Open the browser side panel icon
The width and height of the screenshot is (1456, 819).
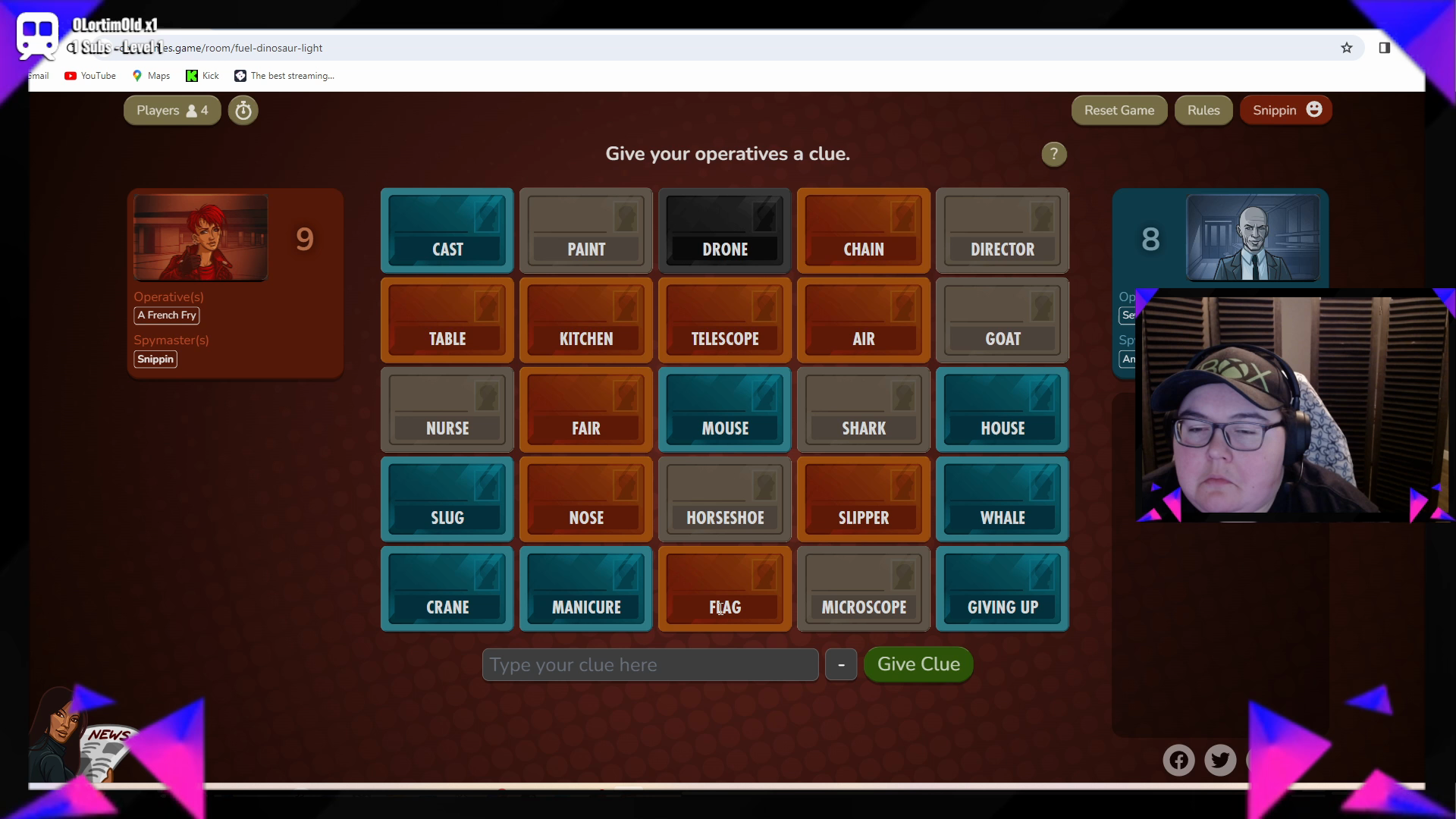click(x=1384, y=48)
